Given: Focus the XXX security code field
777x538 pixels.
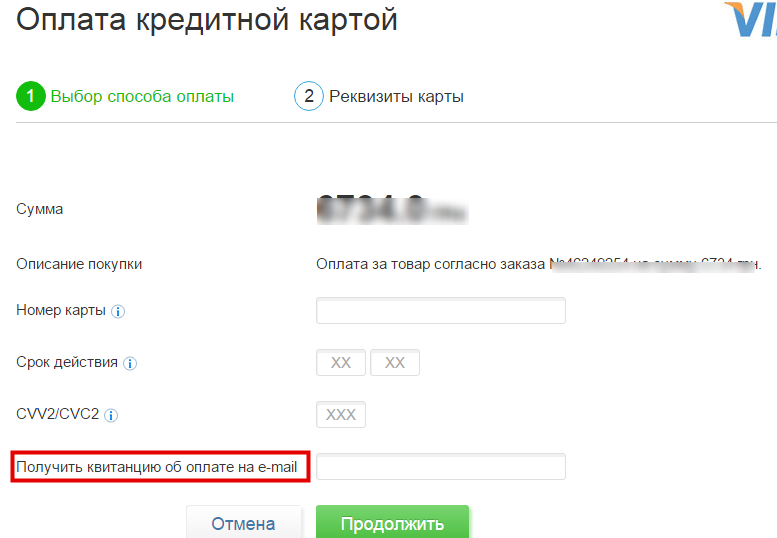Looking at the screenshot, I should 341,415.
